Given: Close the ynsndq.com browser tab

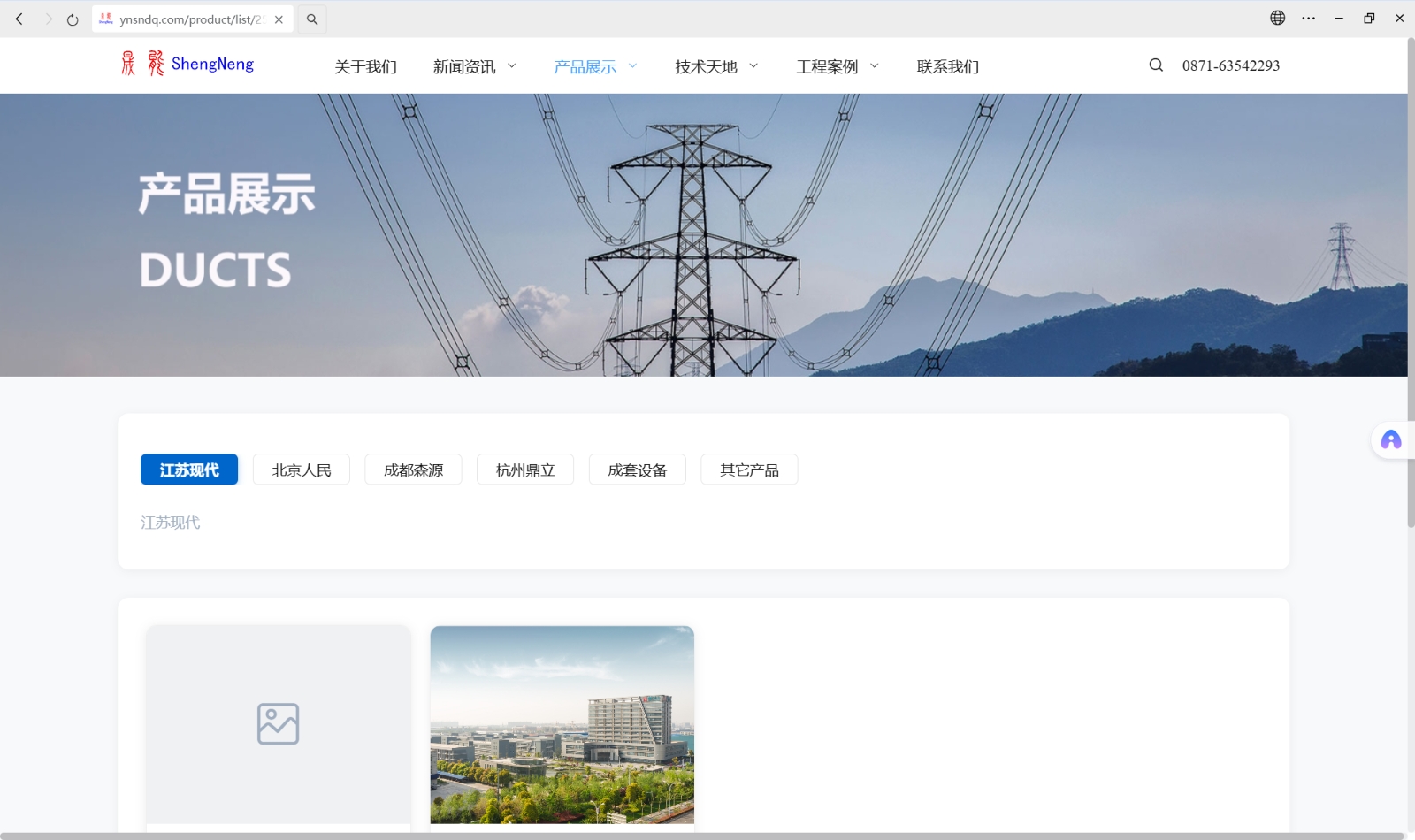Looking at the screenshot, I should [279, 19].
